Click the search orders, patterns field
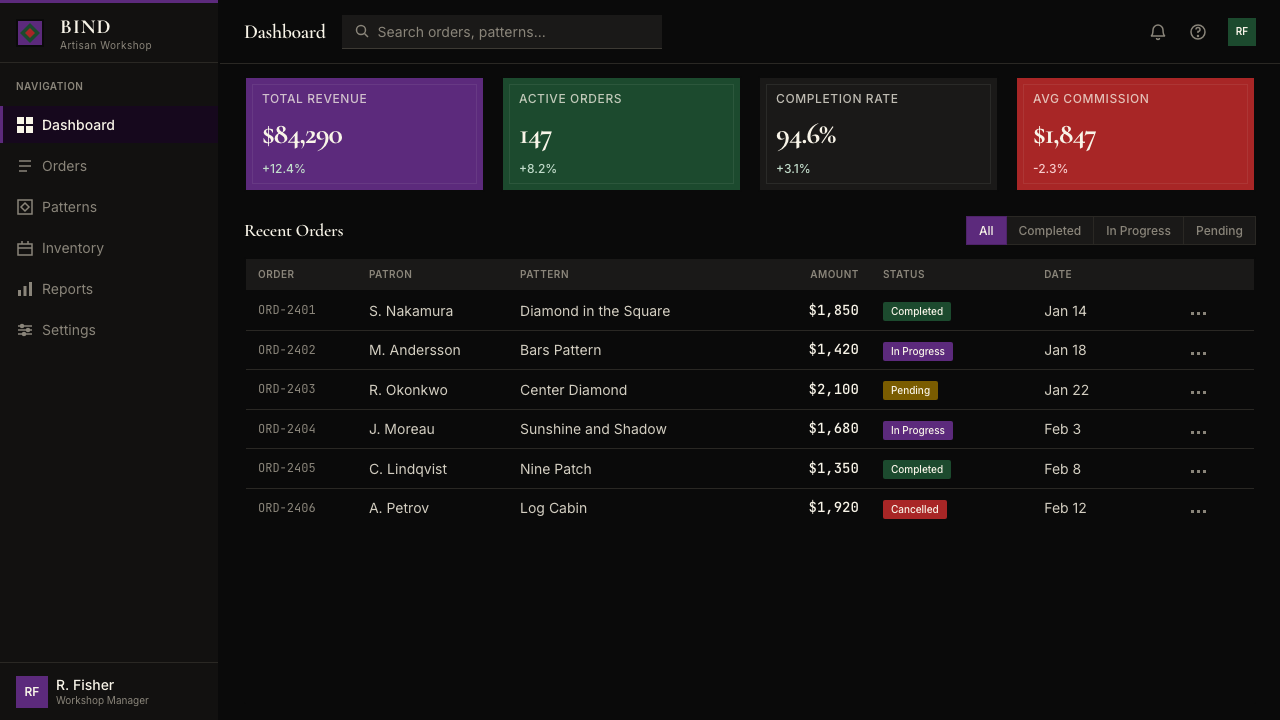 point(502,32)
